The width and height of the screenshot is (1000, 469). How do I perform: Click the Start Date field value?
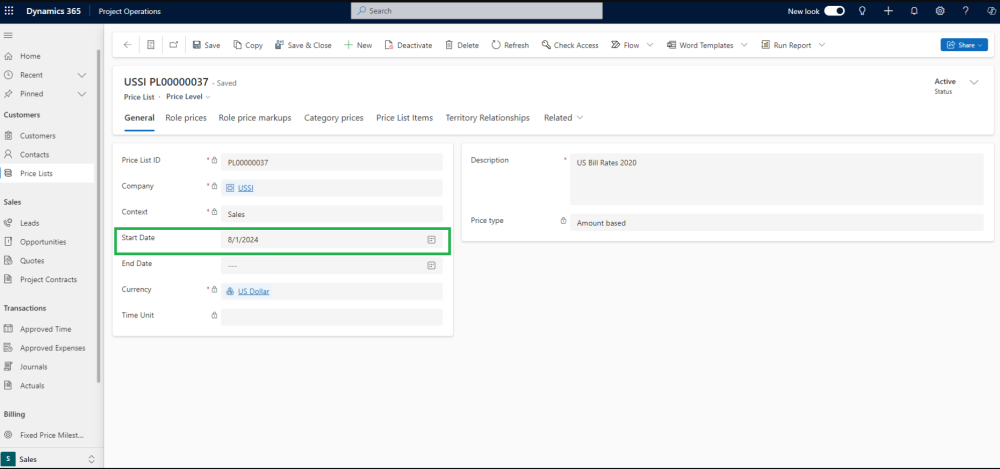click(x=243, y=240)
